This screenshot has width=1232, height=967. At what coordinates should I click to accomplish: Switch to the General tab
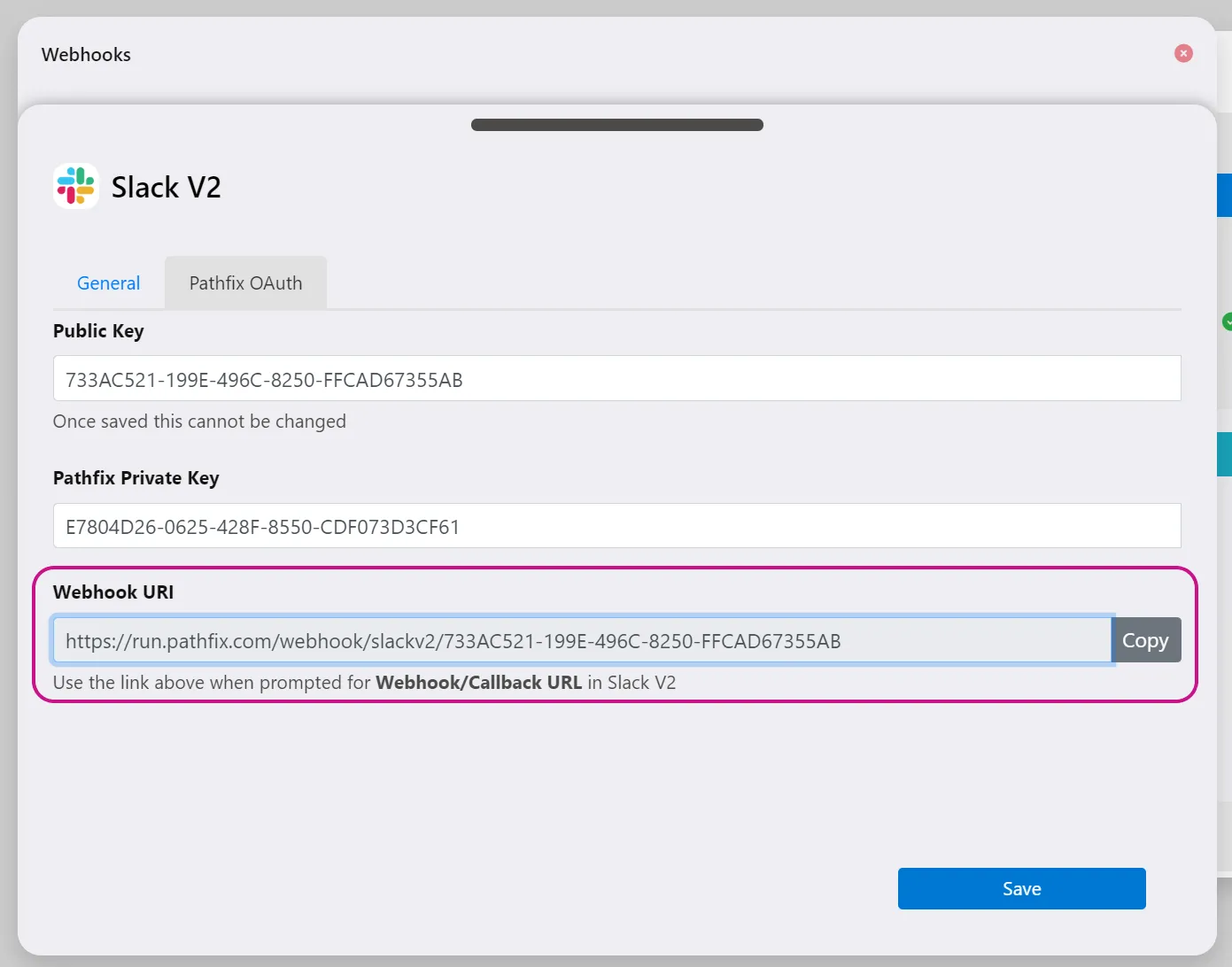pyautogui.click(x=108, y=283)
